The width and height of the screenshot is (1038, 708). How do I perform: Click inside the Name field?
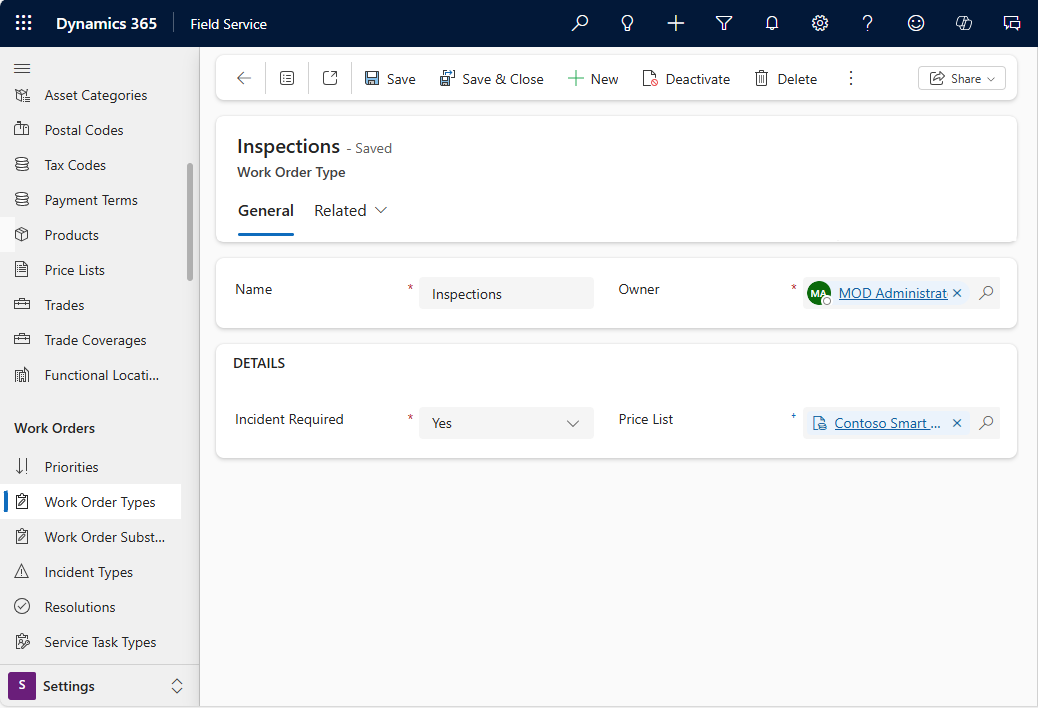[x=506, y=292]
